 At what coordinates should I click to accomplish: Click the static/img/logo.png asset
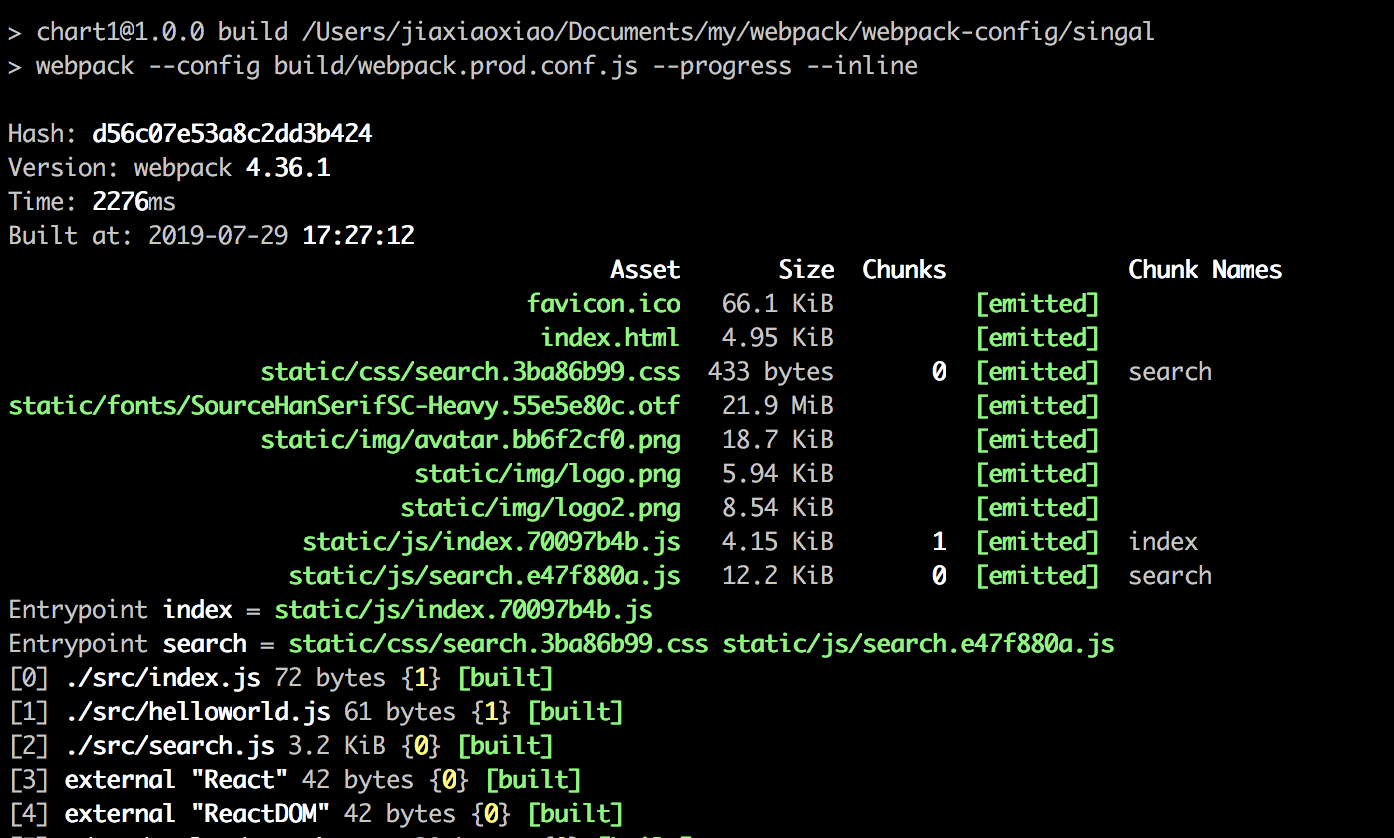click(x=547, y=474)
